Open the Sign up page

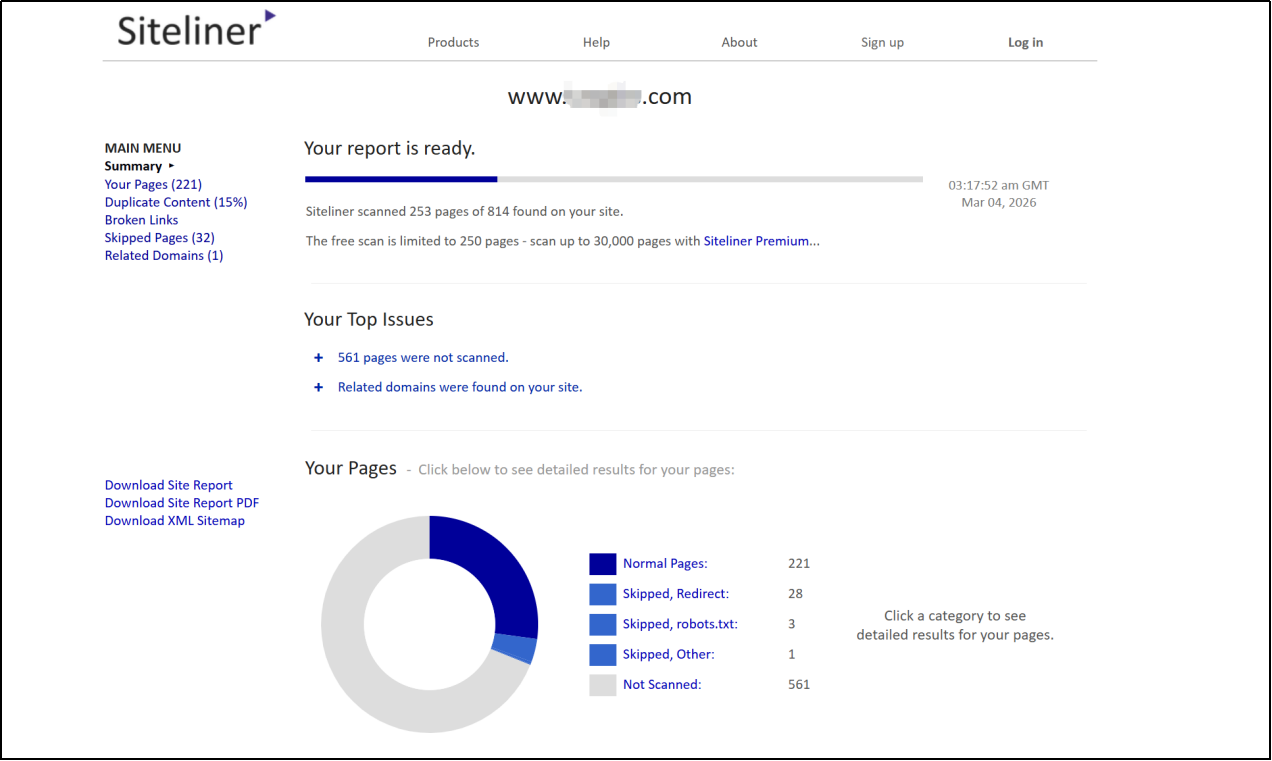pyautogui.click(x=882, y=42)
